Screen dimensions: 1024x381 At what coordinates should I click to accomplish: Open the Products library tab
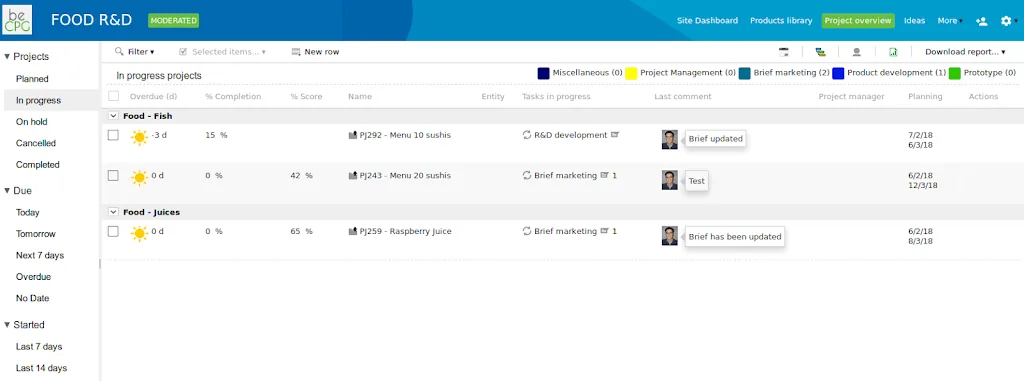[x=781, y=21]
